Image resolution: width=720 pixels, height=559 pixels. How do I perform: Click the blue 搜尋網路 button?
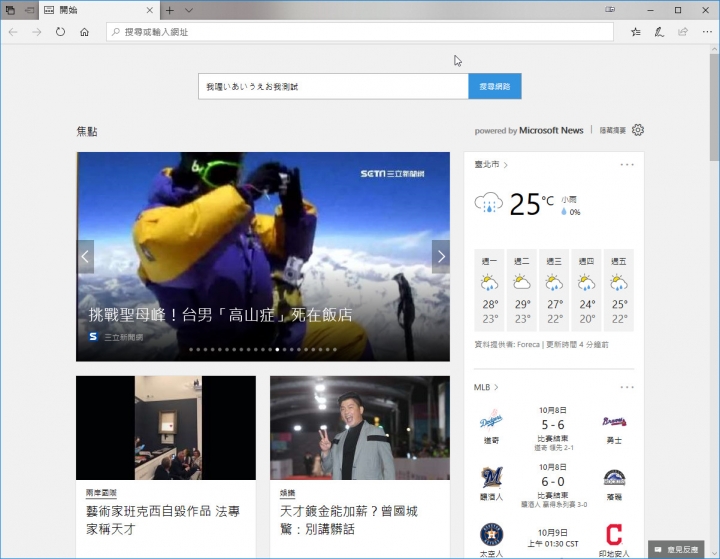coord(495,86)
